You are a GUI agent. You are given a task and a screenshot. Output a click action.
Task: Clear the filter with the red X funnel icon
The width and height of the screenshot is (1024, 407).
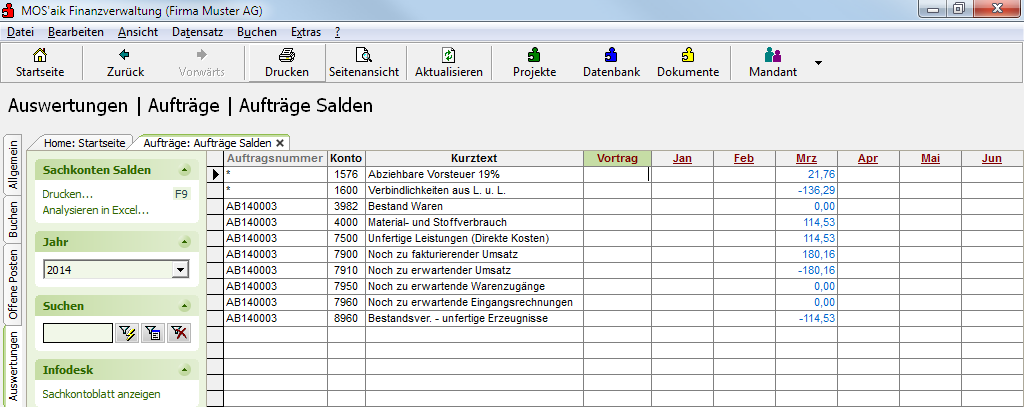coord(179,333)
